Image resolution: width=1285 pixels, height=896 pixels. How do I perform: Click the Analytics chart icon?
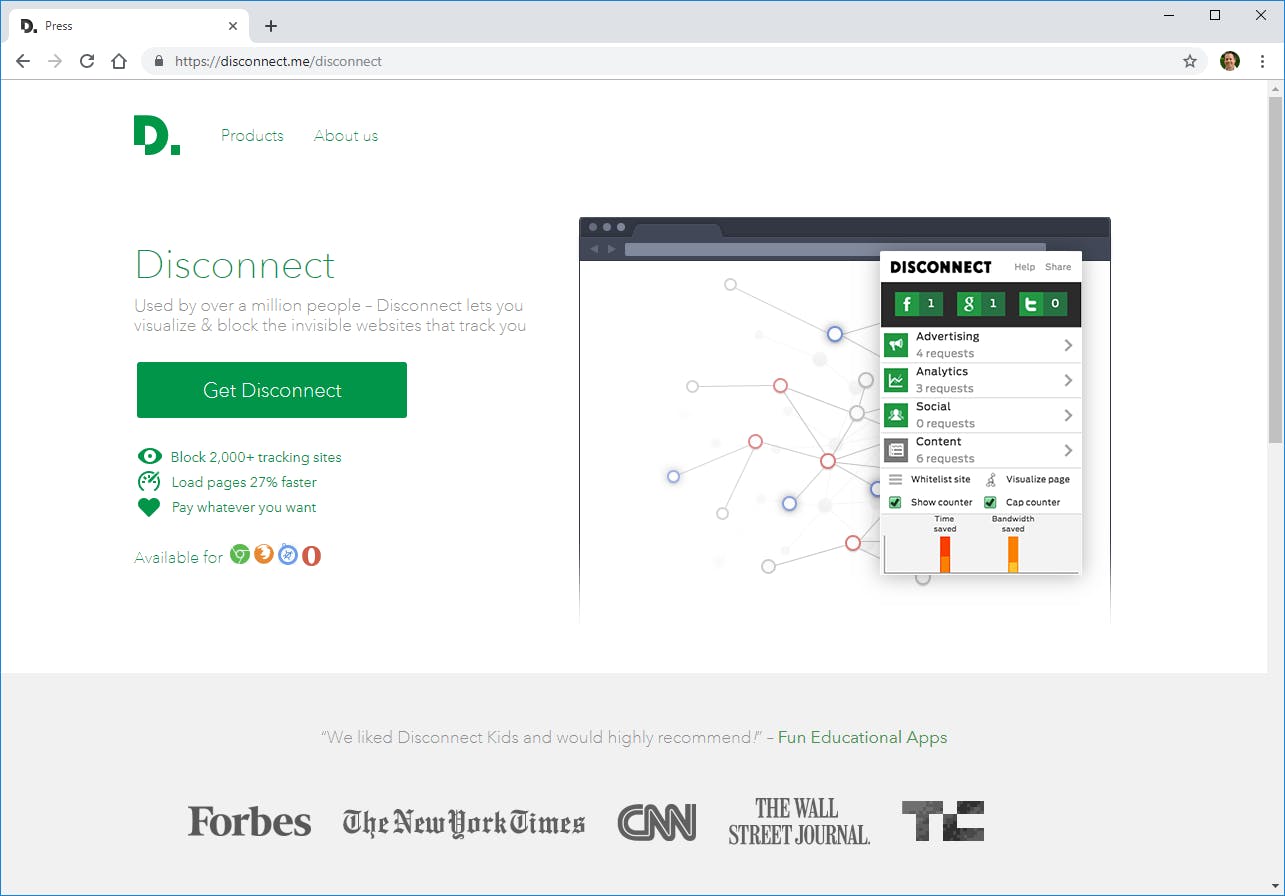click(896, 380)
